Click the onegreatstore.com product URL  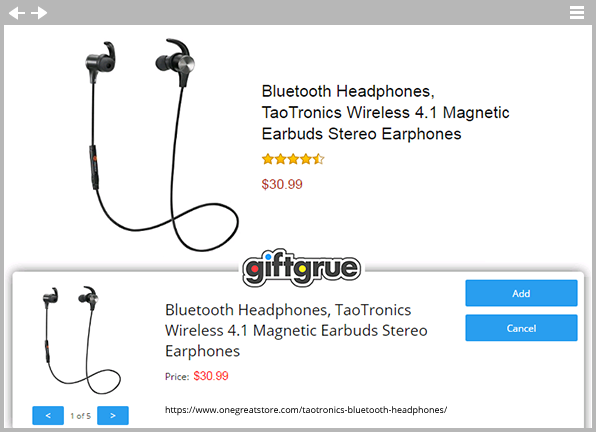[306, 410]
